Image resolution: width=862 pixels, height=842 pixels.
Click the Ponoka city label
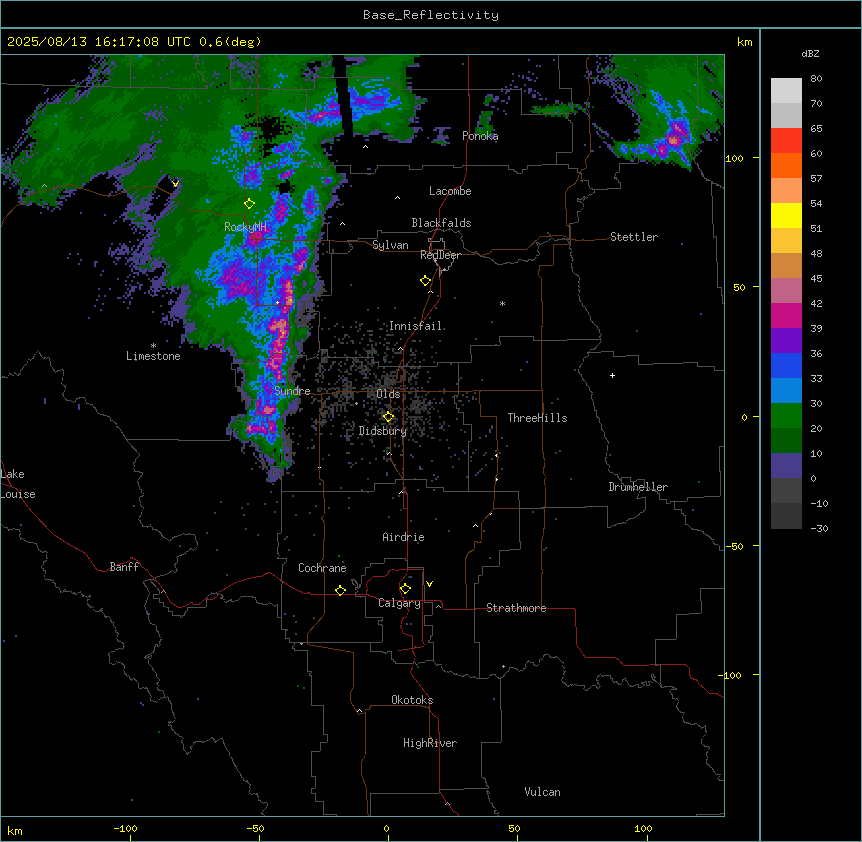tap(480, 136)
